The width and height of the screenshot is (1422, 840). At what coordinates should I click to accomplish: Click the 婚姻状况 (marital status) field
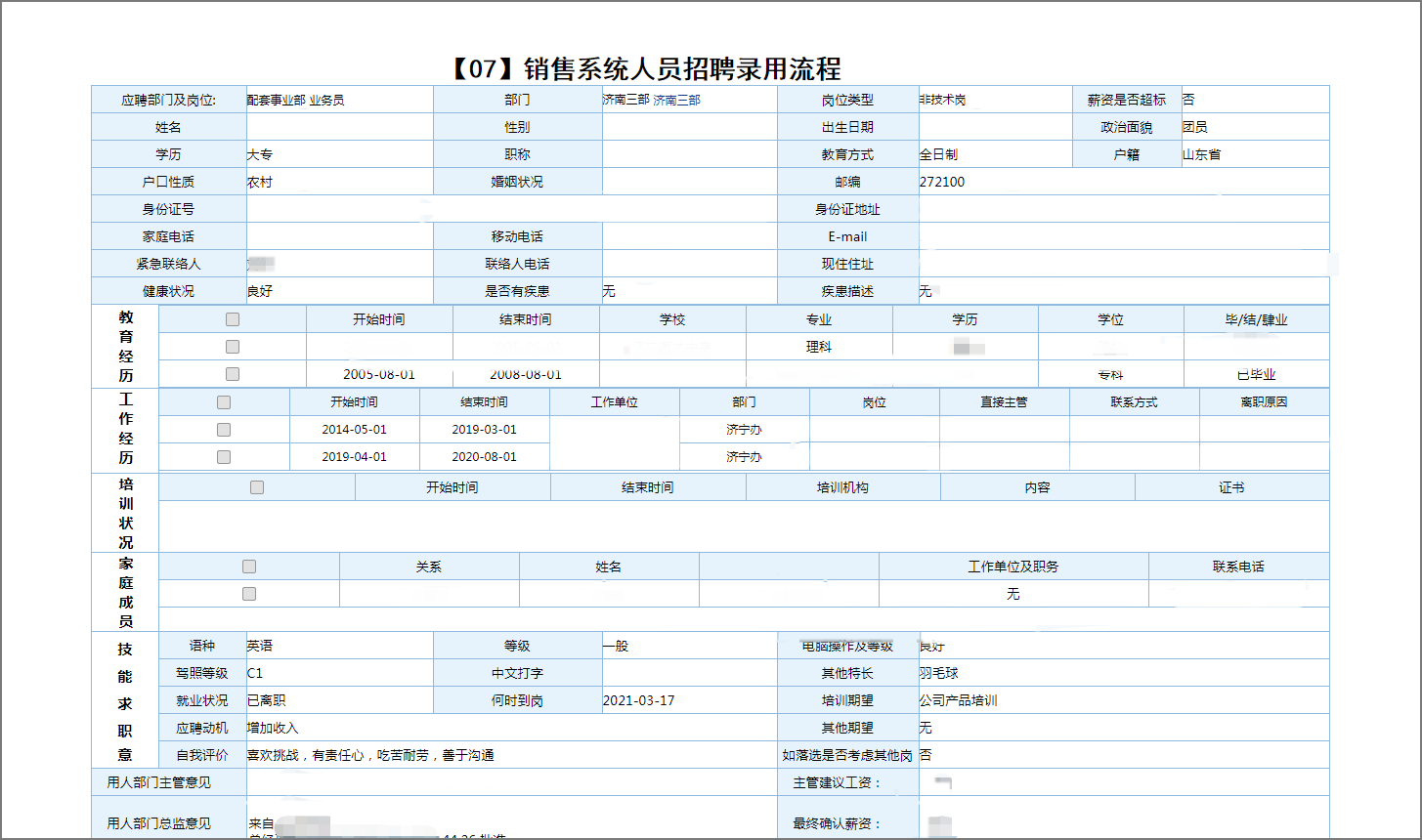[x=689, y=181]
